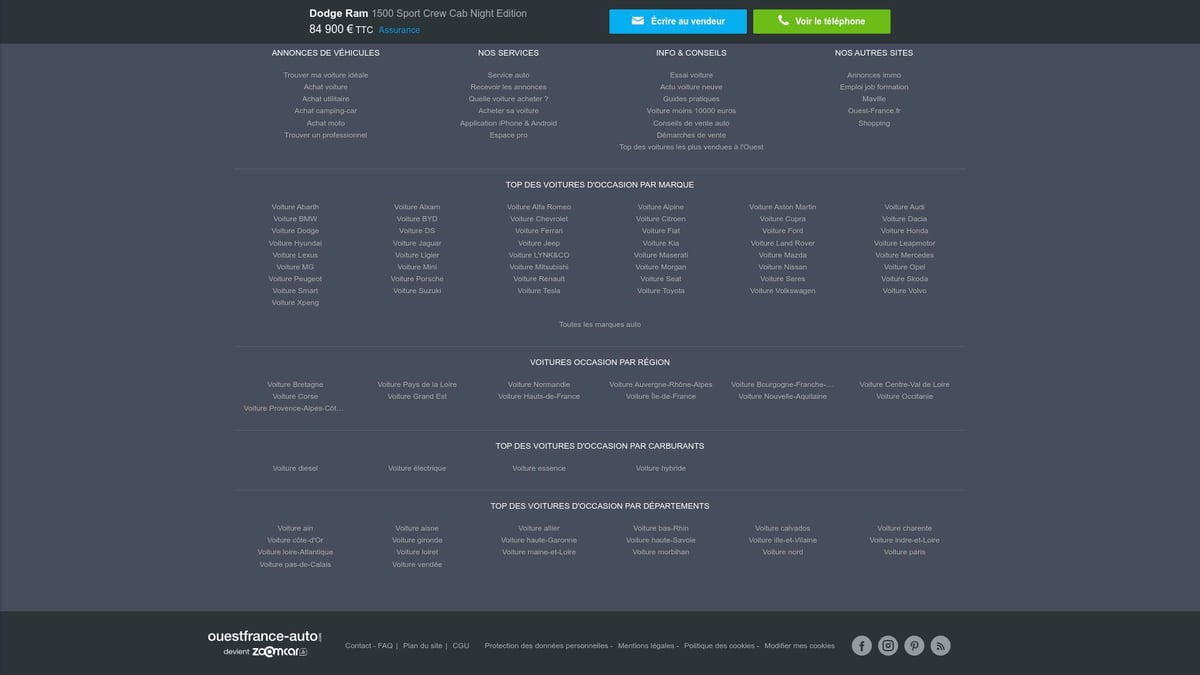Open Voiture Occitanie link

click(x=904, y=397)
